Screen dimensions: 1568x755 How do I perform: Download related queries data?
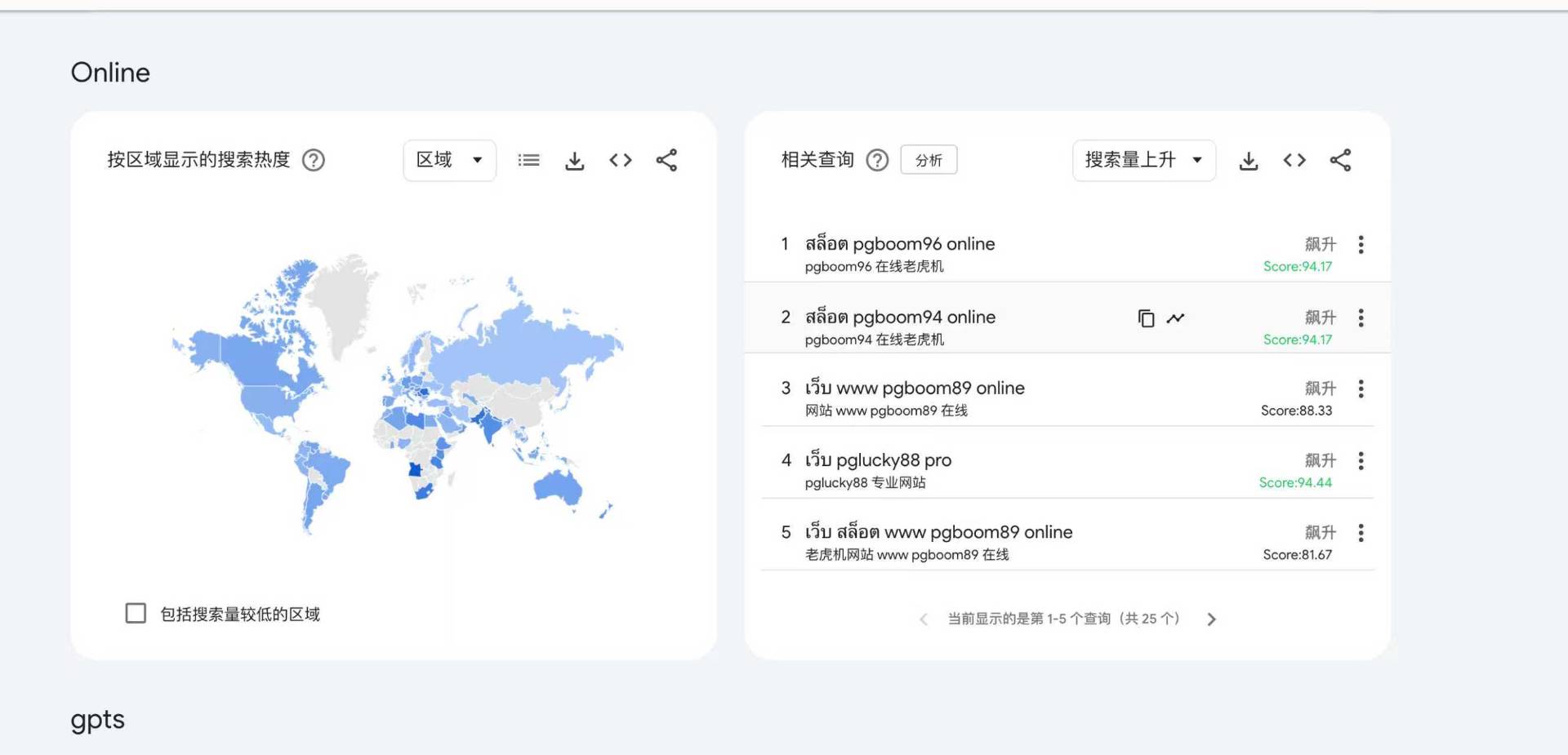[1249, 160]
